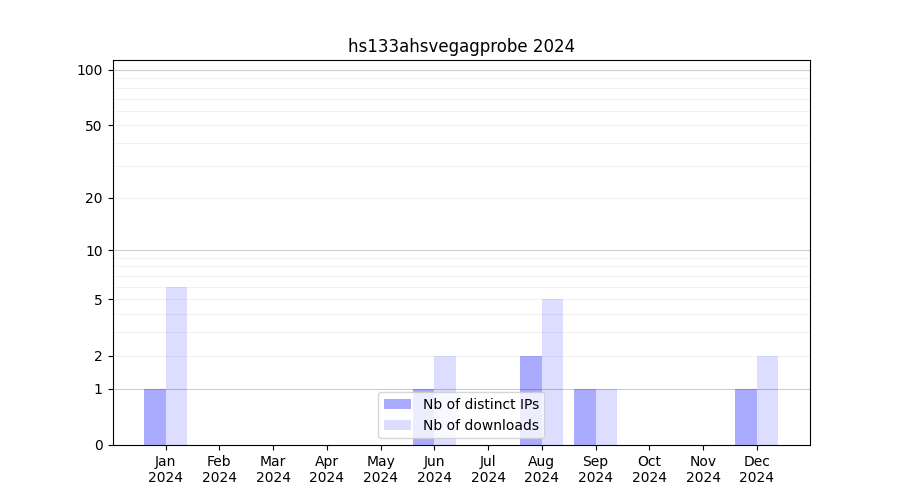The width and height of the screenshot is (900, 500).
Task: Select the 'Apr 2024' x-axis label
Action: point(327,469)
